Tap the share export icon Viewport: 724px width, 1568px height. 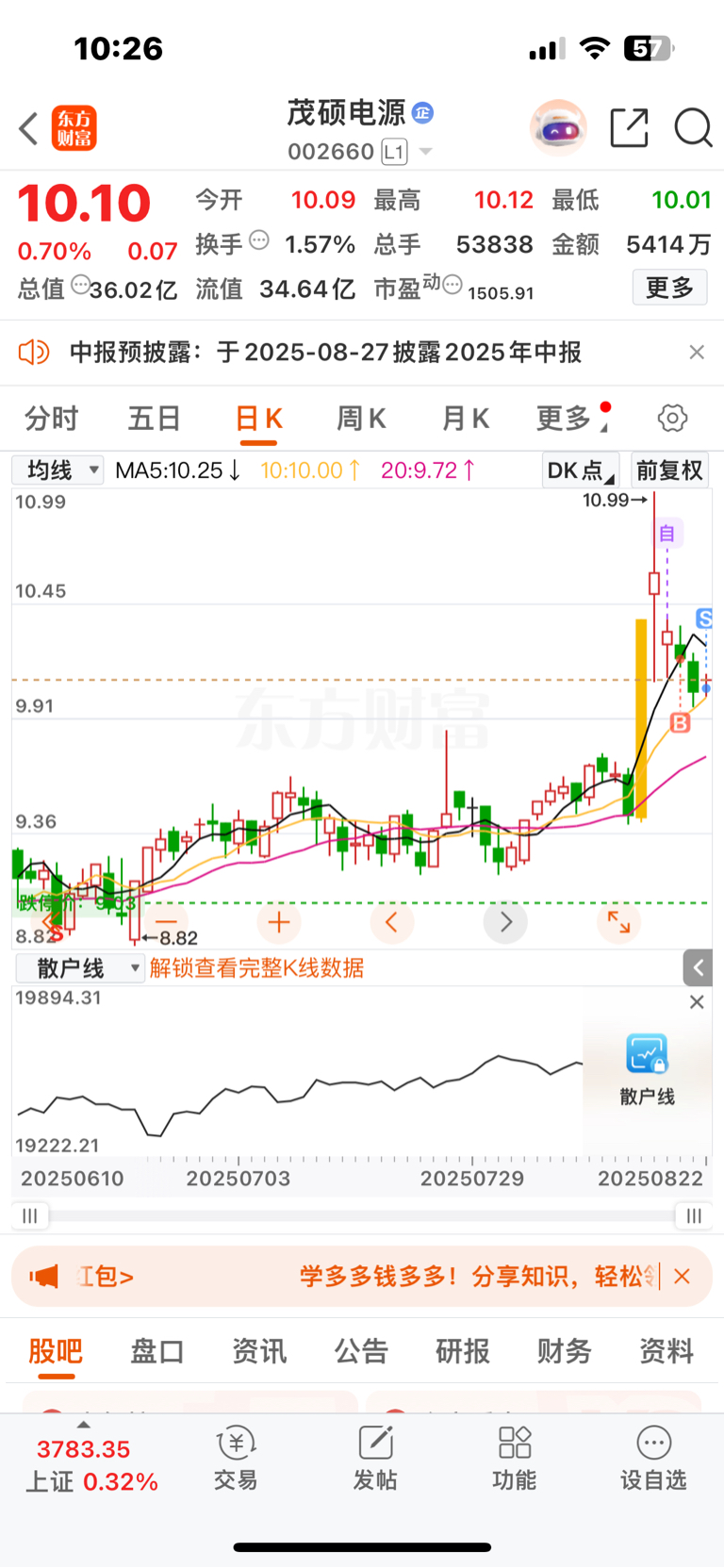pos(629,127)
